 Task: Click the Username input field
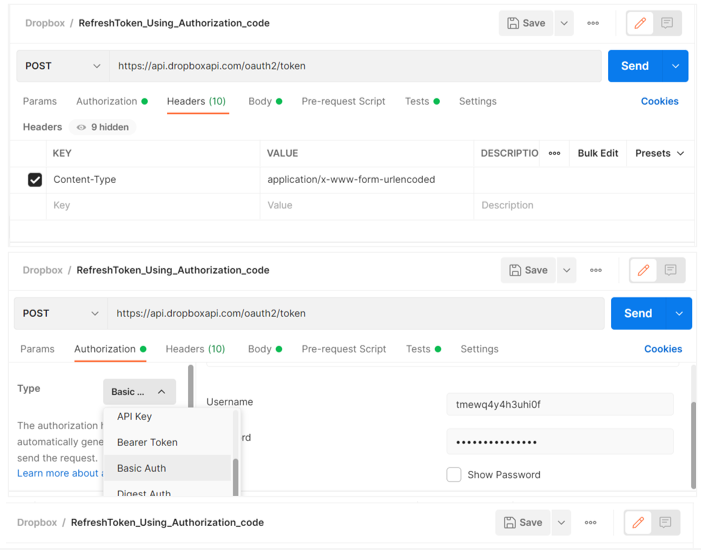coord(559,404)
